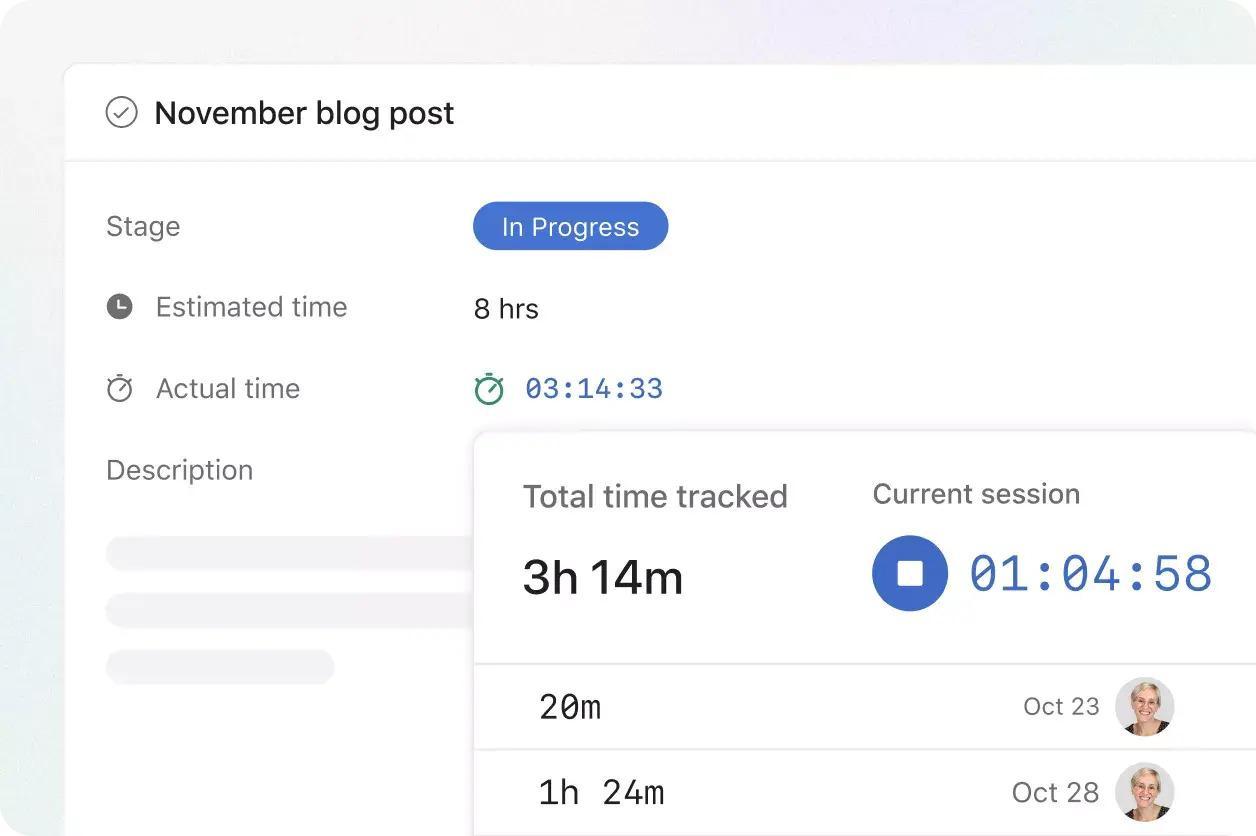
Task: Click the 01:04:58 session timer
Action: (x=1091, y=574)
